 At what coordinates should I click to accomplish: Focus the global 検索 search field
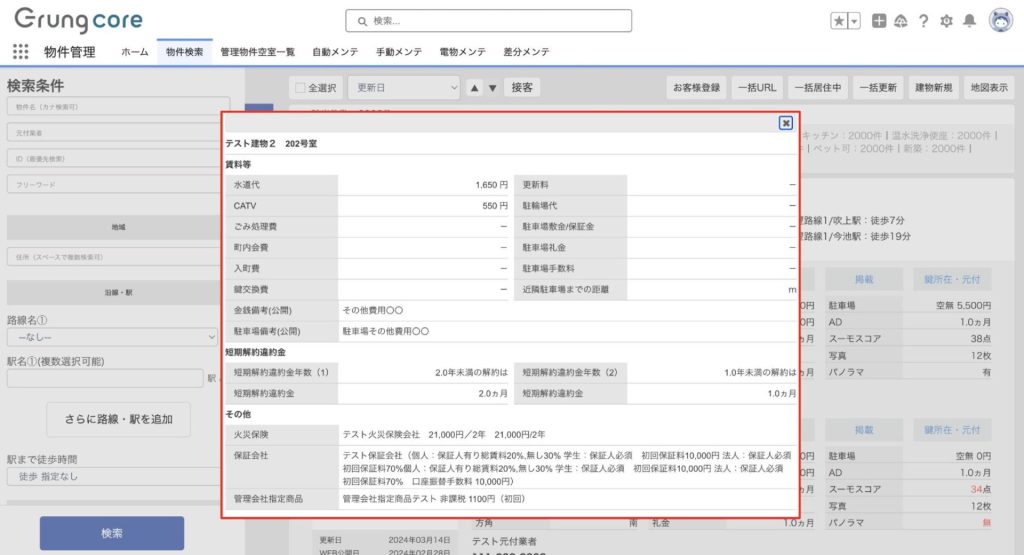point(489,21)
